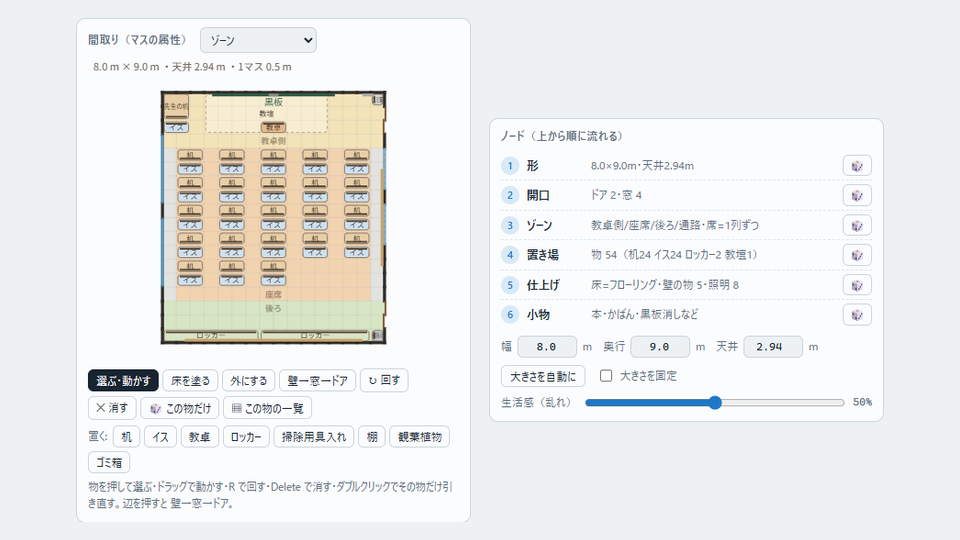Image resolution: width=960 pixels, height=540 pixels.
Task: Place a 机 from the 置く row
Action: (126, 437)
